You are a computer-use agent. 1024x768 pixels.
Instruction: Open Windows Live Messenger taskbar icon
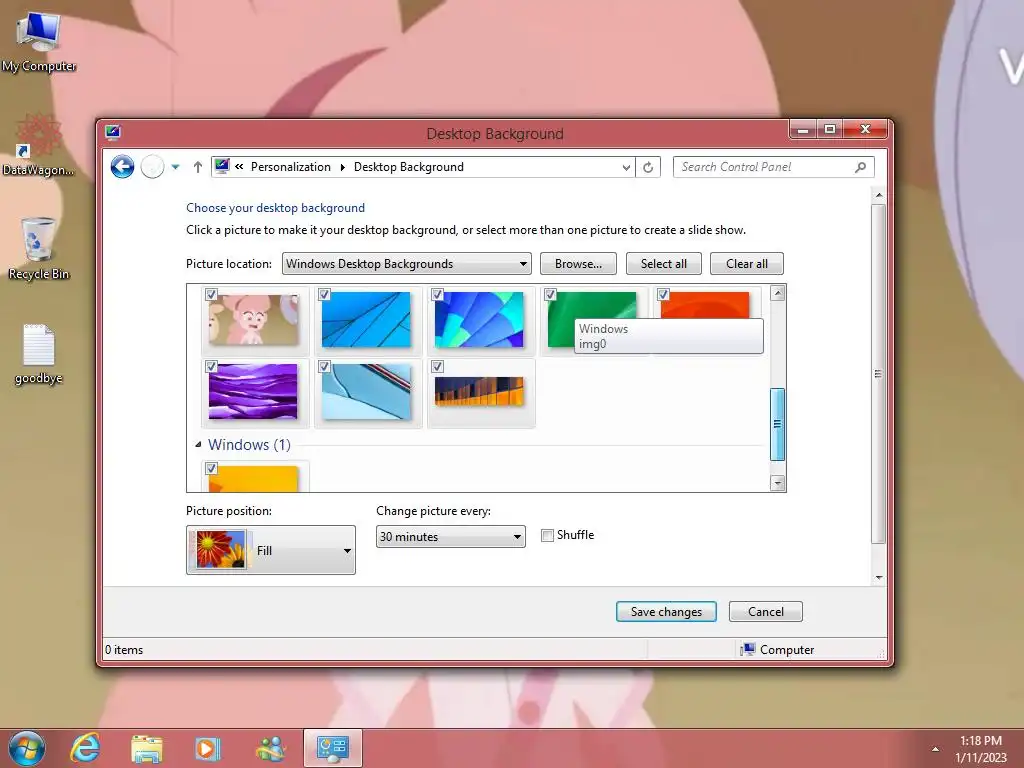click(x=270, y=748)
